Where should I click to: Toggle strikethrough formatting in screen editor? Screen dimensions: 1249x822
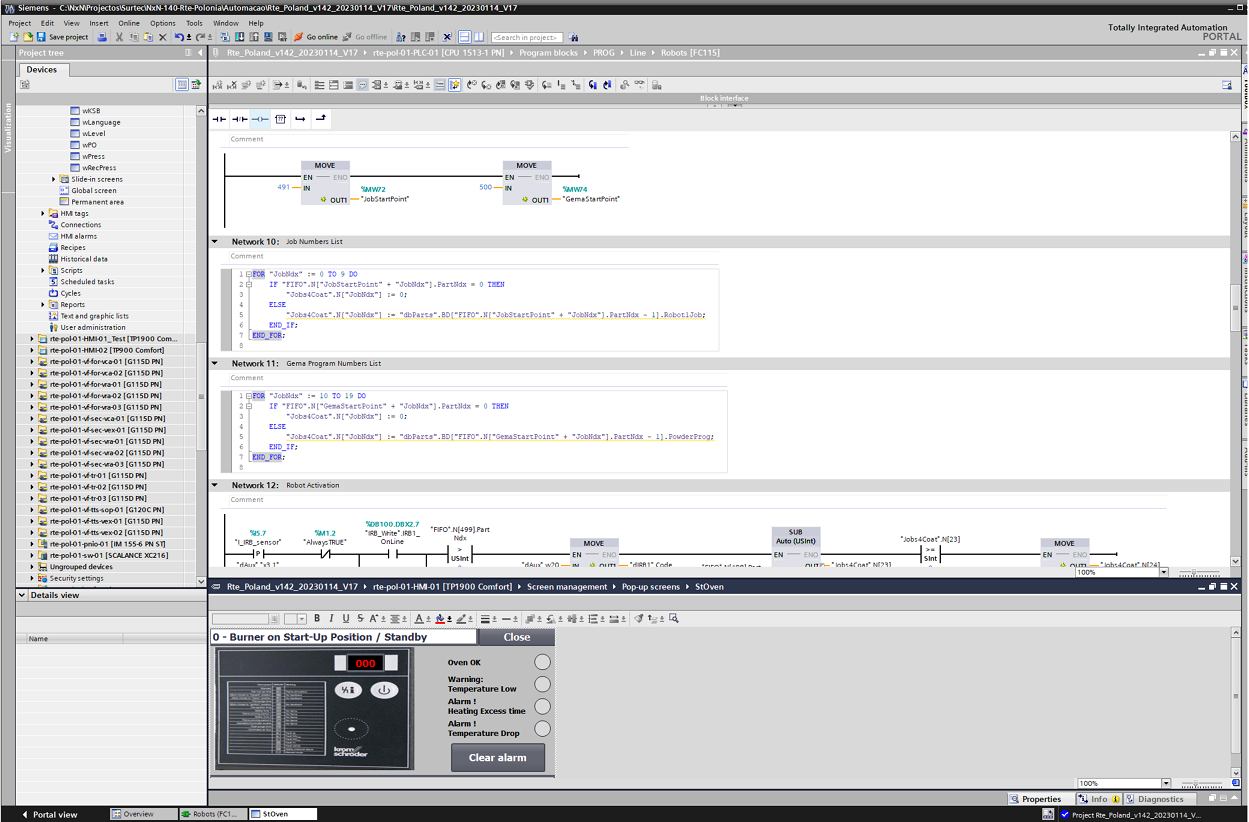click(361, 619)
